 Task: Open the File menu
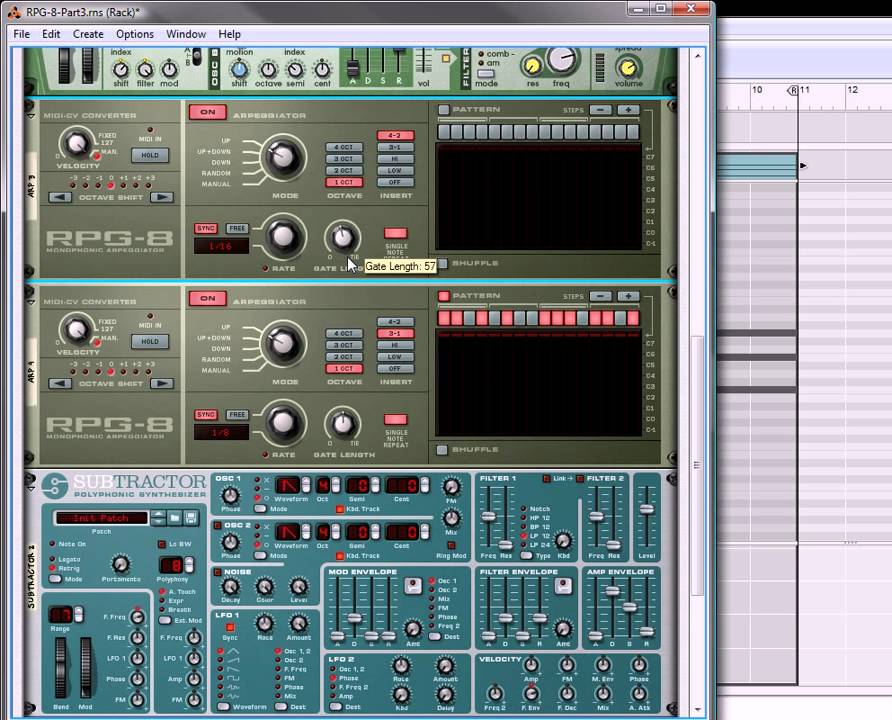pos(22,34)
